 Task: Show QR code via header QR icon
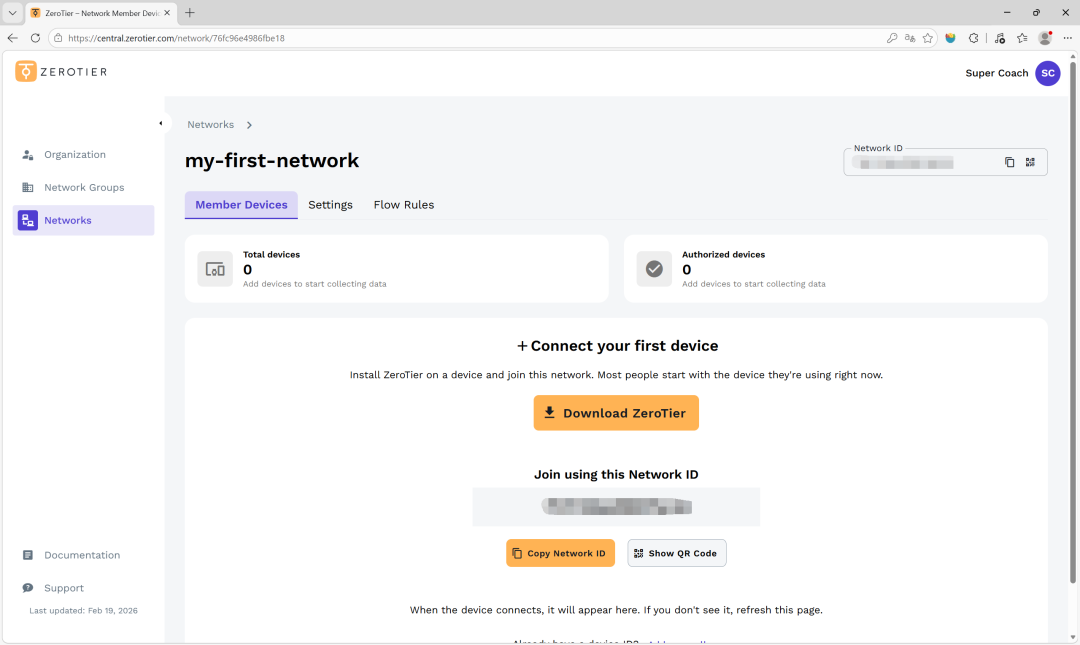pyautogui.click(x=1030, y=163)
